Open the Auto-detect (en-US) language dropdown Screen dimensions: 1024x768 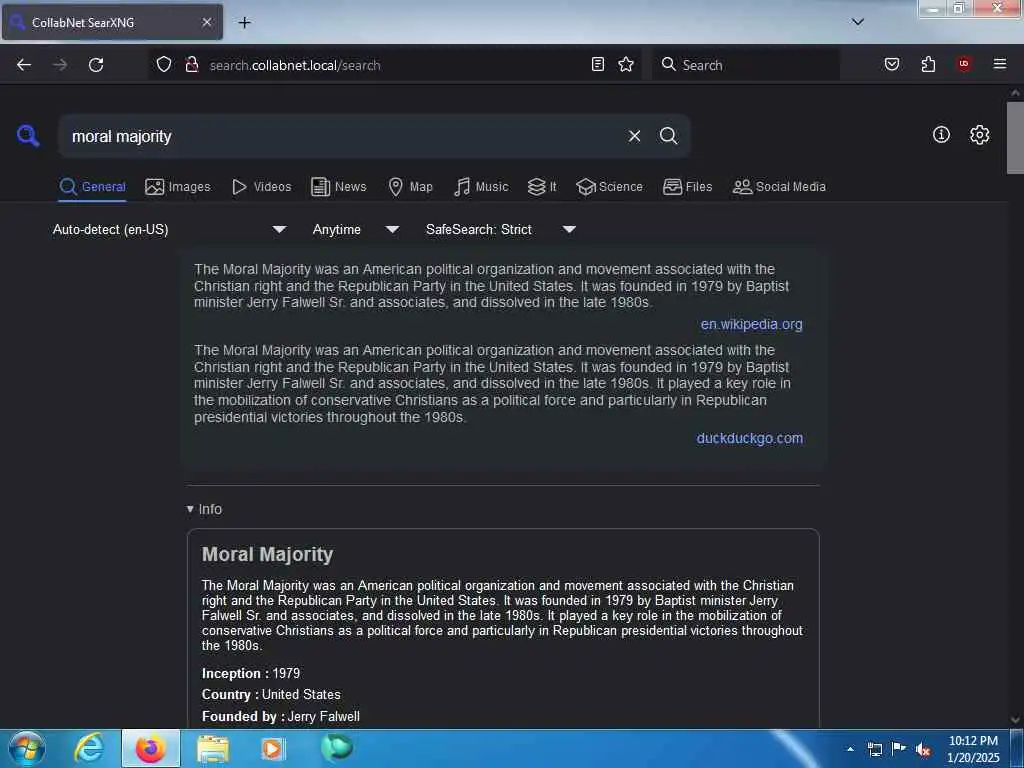click(x=169, y=229)
